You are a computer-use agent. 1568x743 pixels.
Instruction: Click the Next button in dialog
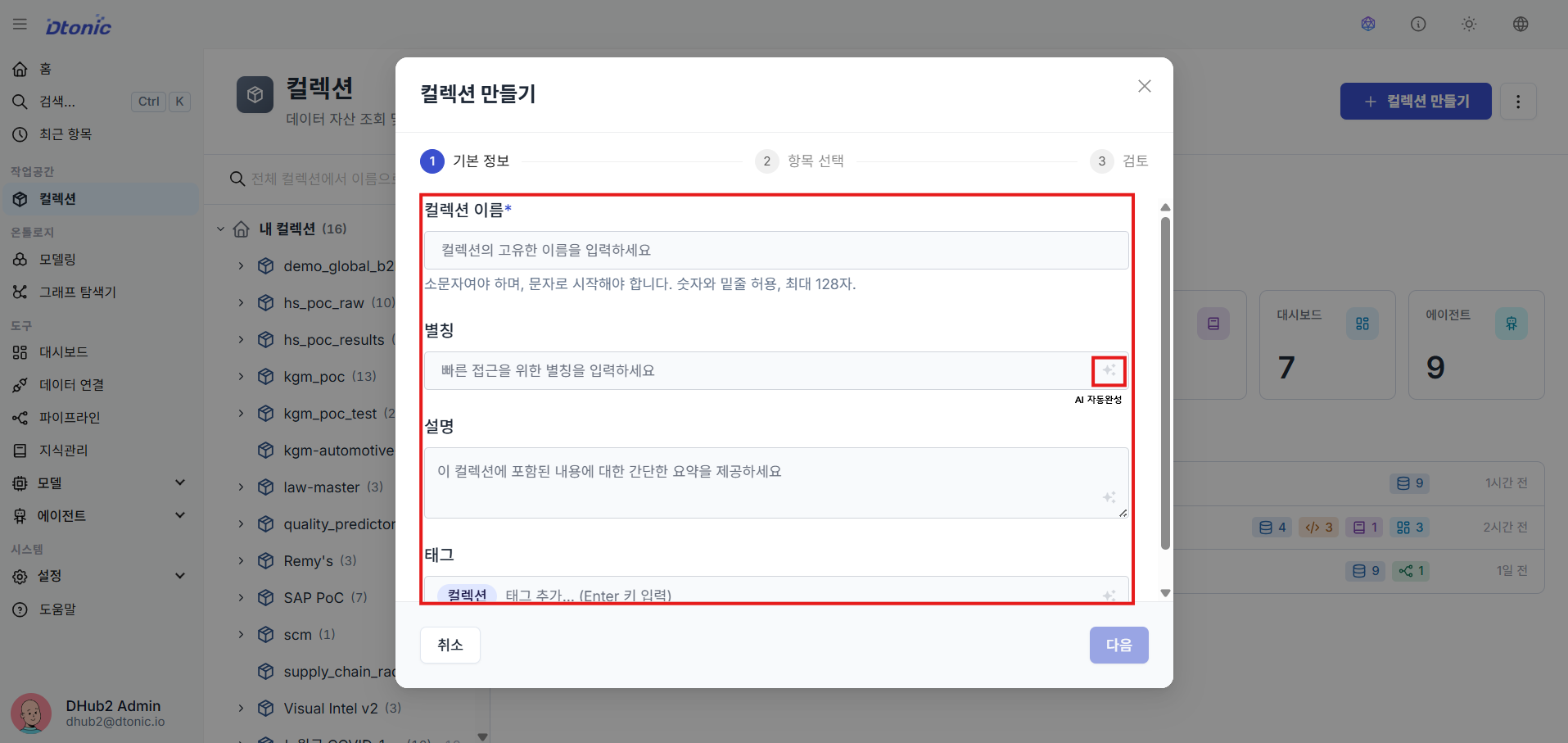(x=1119, y=646)
